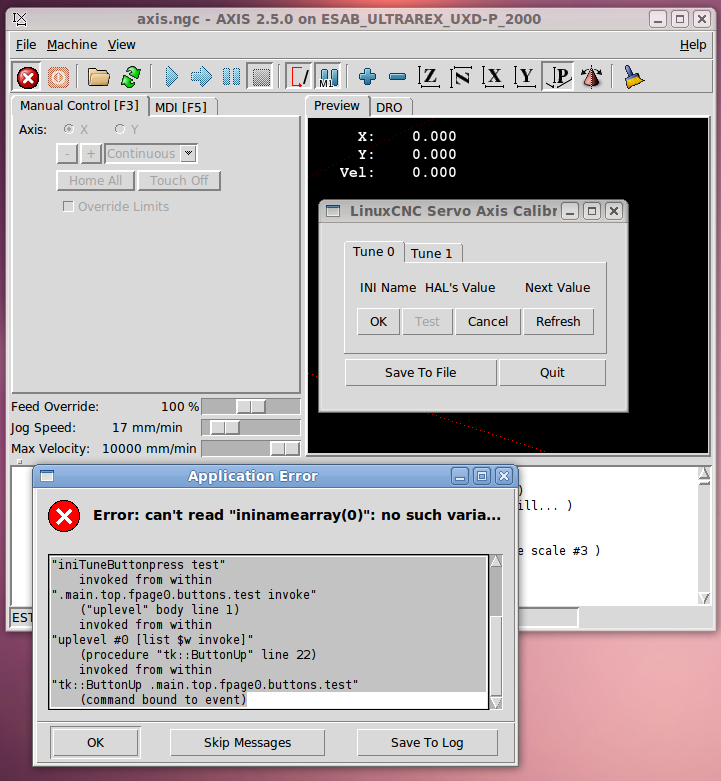Clear live plot with broom icon
The height and width of the screenshot is (781, 721).
click(x=633, y=77)
